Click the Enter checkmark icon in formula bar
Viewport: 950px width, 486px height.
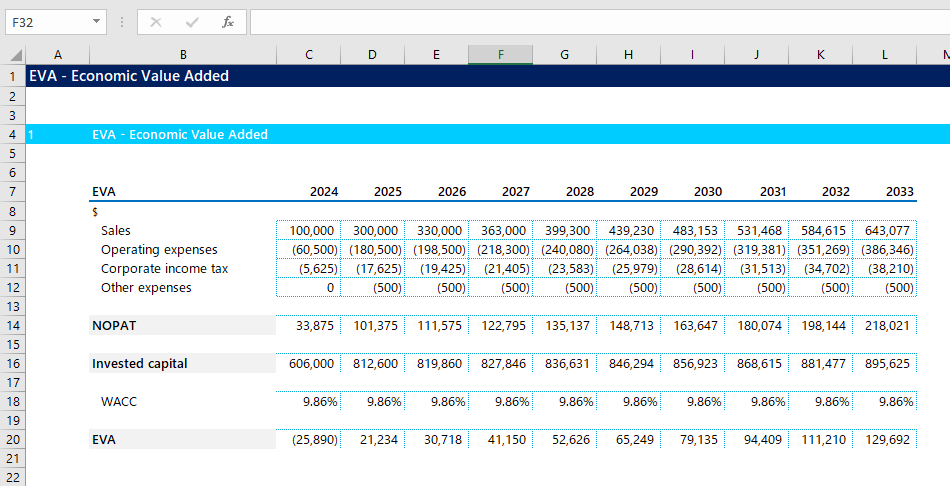point(191,22)
